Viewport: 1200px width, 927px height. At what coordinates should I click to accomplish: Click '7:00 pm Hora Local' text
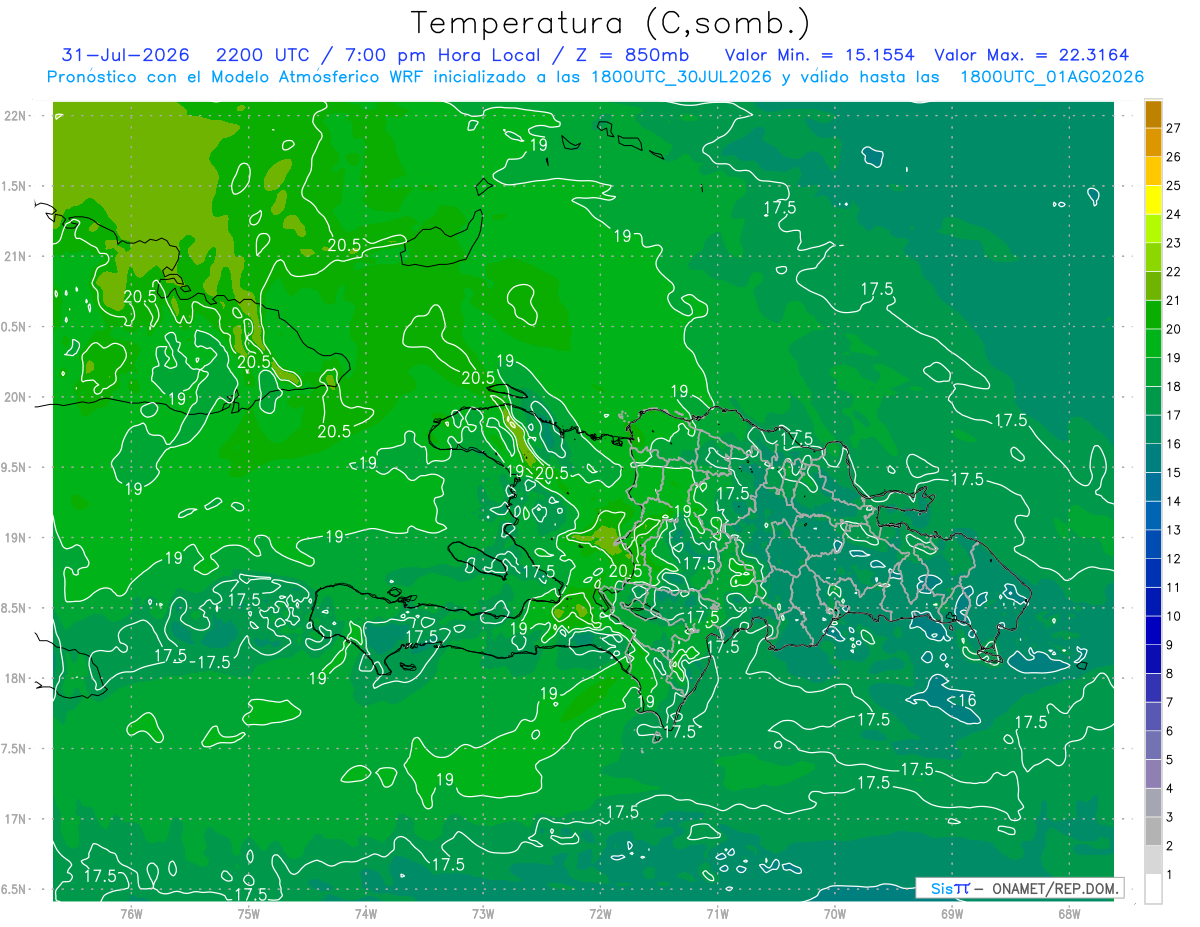[x=443, y=55]
